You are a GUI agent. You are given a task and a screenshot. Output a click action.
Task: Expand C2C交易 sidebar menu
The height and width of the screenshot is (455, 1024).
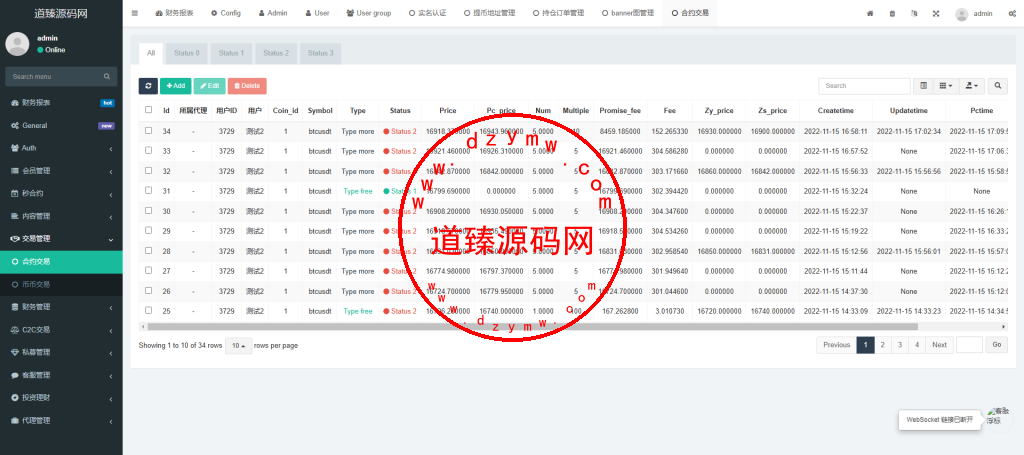[61, 330]
